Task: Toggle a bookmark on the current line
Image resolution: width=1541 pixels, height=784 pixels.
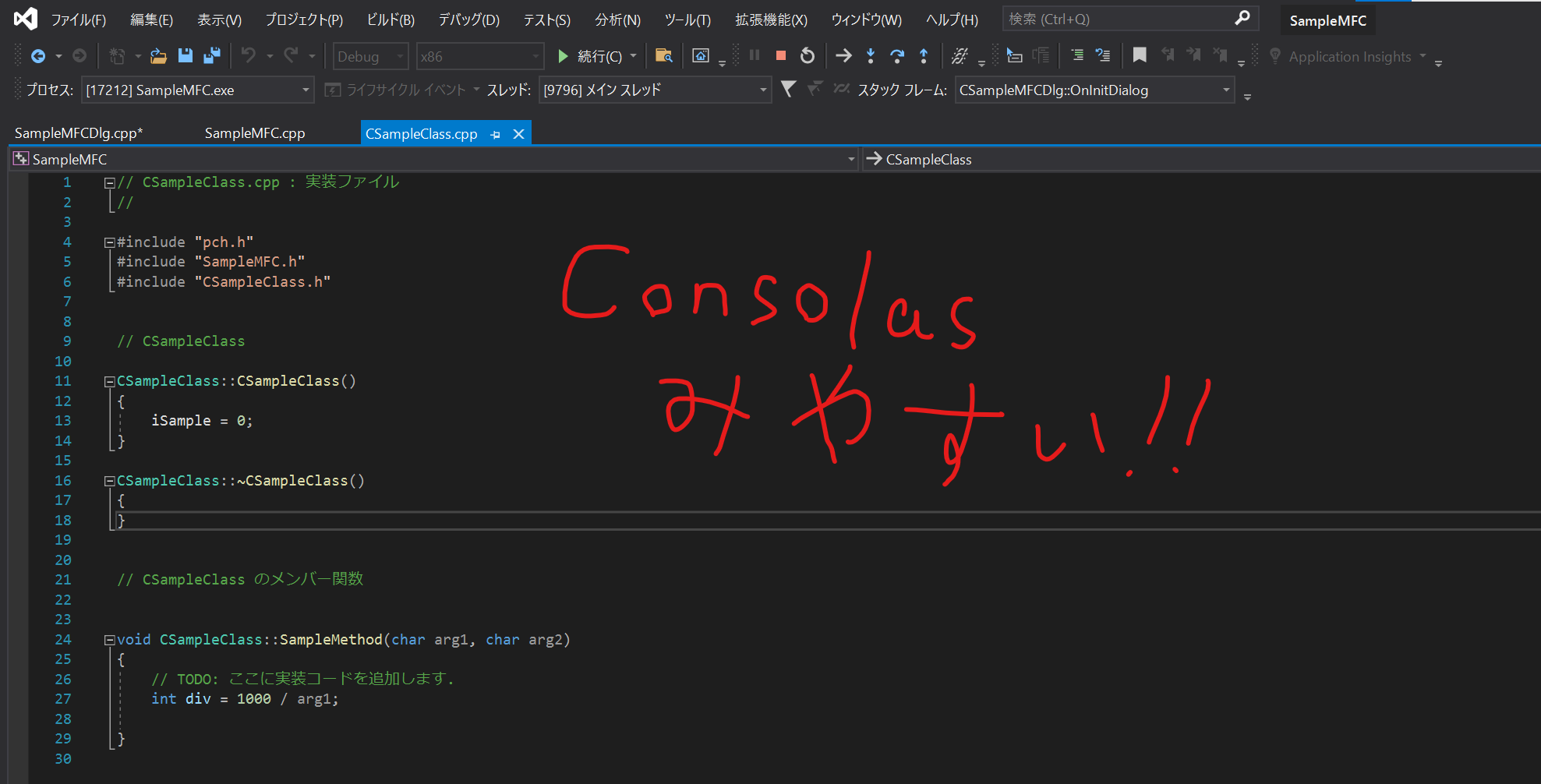Action: (1140, 55)
